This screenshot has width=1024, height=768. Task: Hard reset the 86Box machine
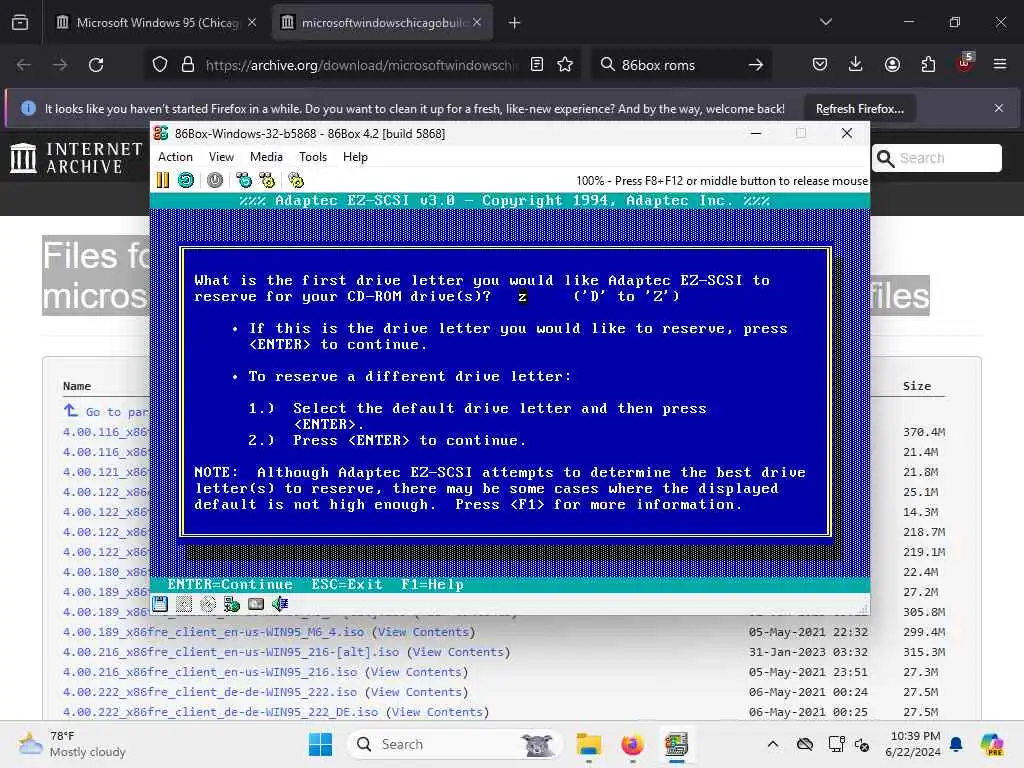coord(186,180)
